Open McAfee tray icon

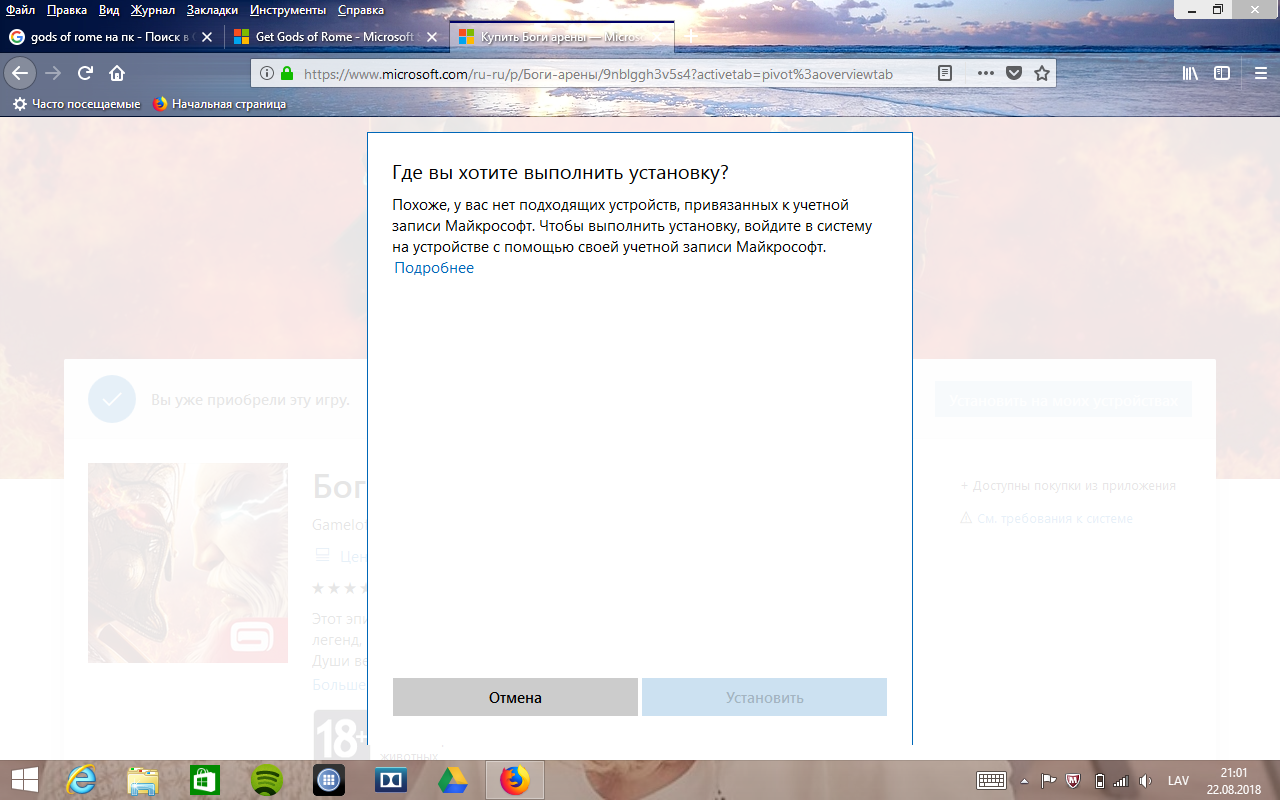pos(1074,781)
